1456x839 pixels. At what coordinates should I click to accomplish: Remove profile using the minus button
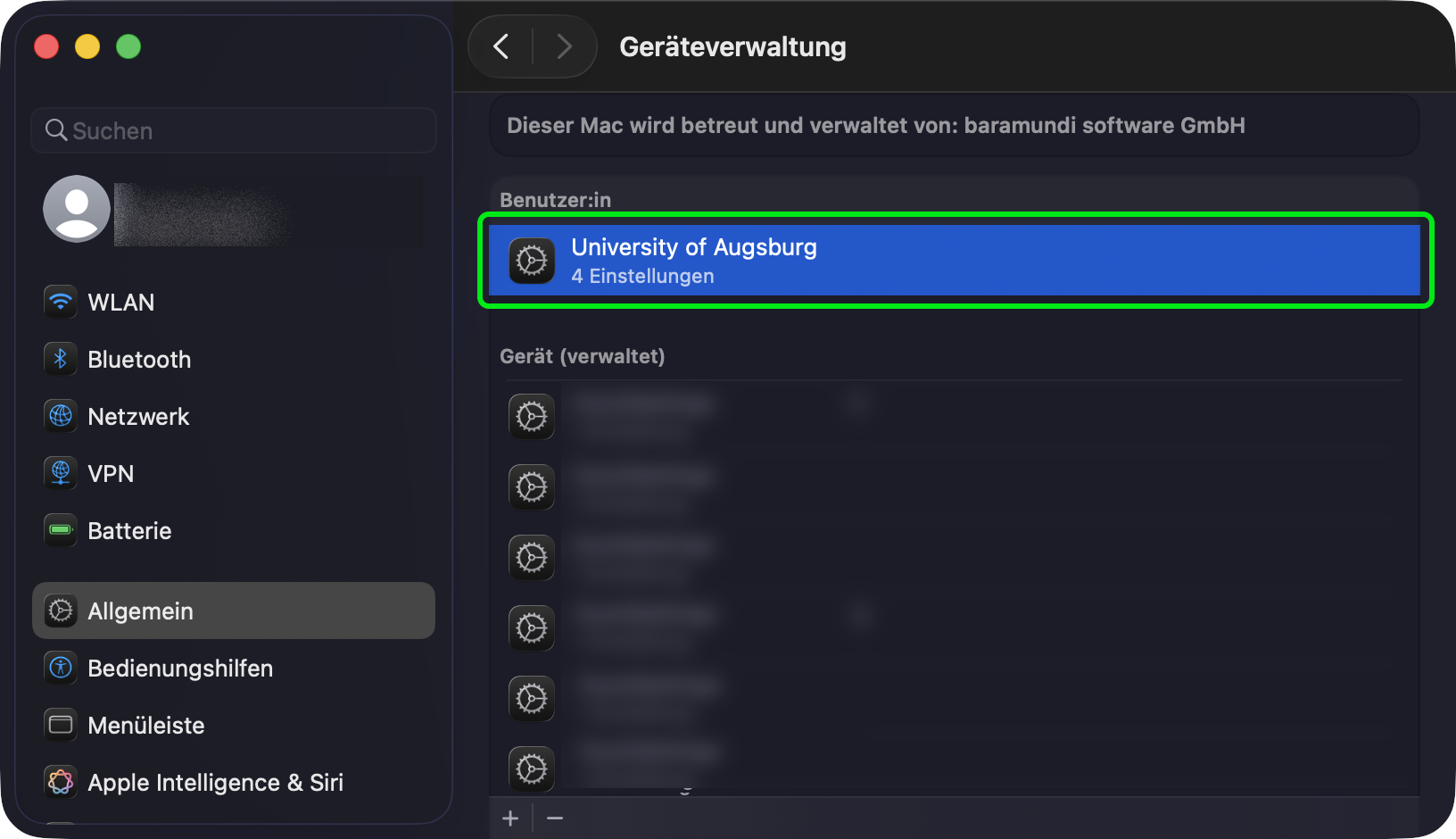point(555,818)
